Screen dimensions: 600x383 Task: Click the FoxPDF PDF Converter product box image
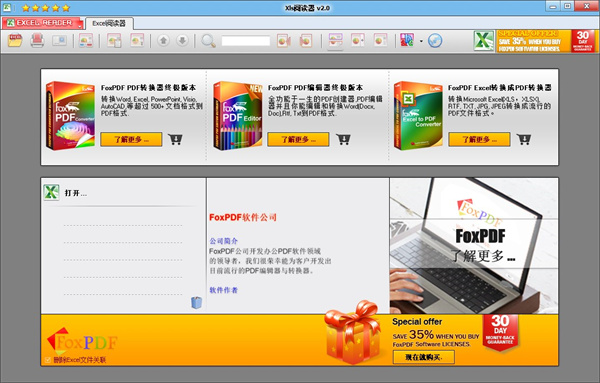tap(70, 116)
